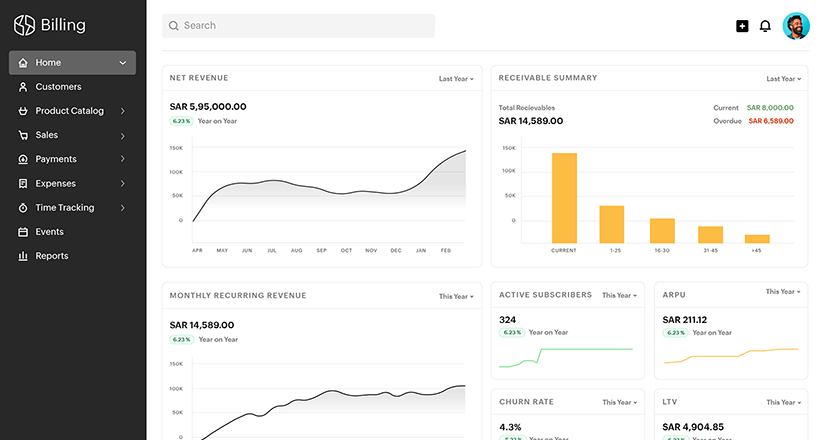Click the search magnifier icon

(x=174, y=26)
